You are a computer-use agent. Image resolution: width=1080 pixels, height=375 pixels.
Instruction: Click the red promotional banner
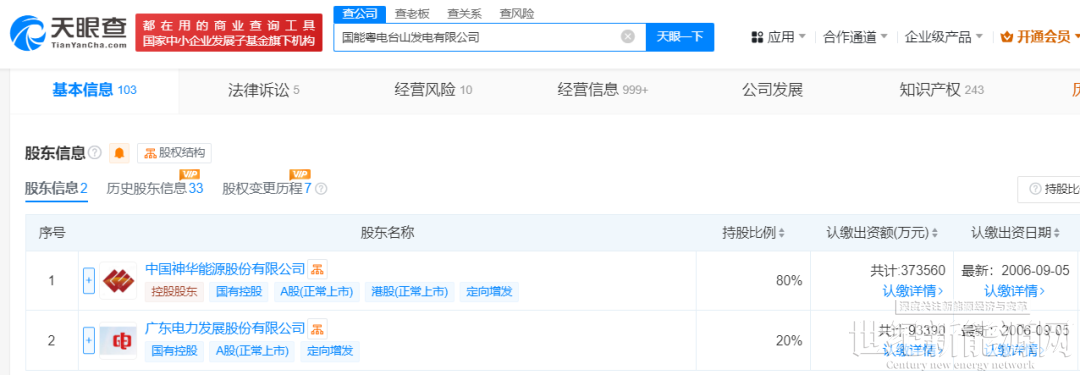pyautogui.click(x=229, y=33)
